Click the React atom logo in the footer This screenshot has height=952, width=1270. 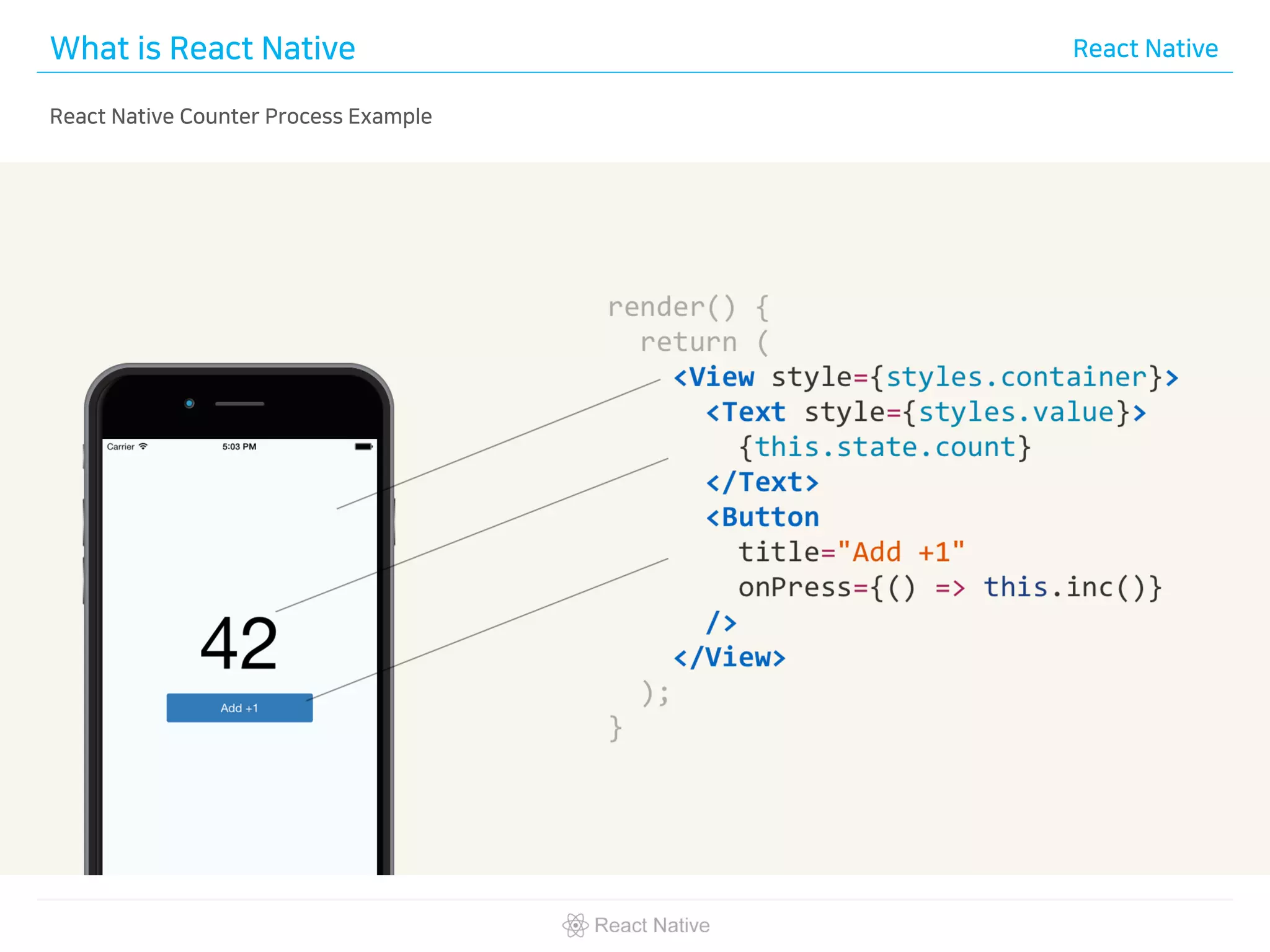(575, 925)
